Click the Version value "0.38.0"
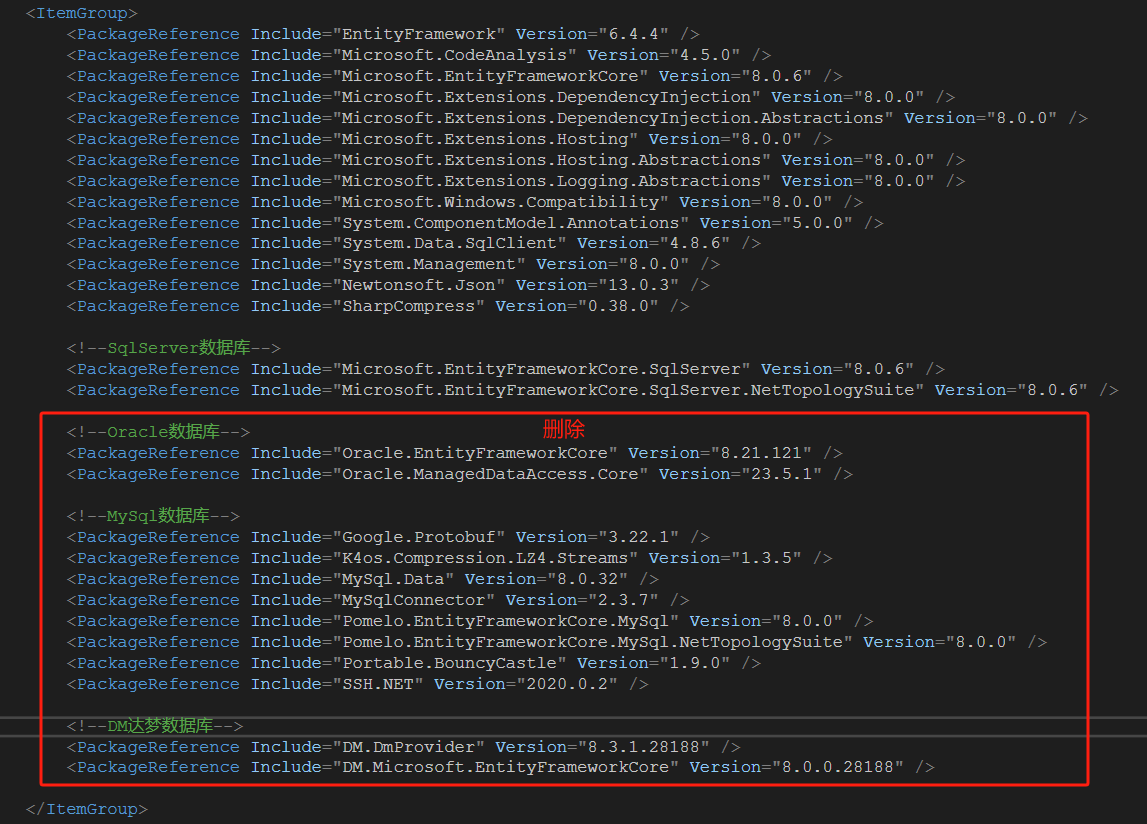 point(618,307)
